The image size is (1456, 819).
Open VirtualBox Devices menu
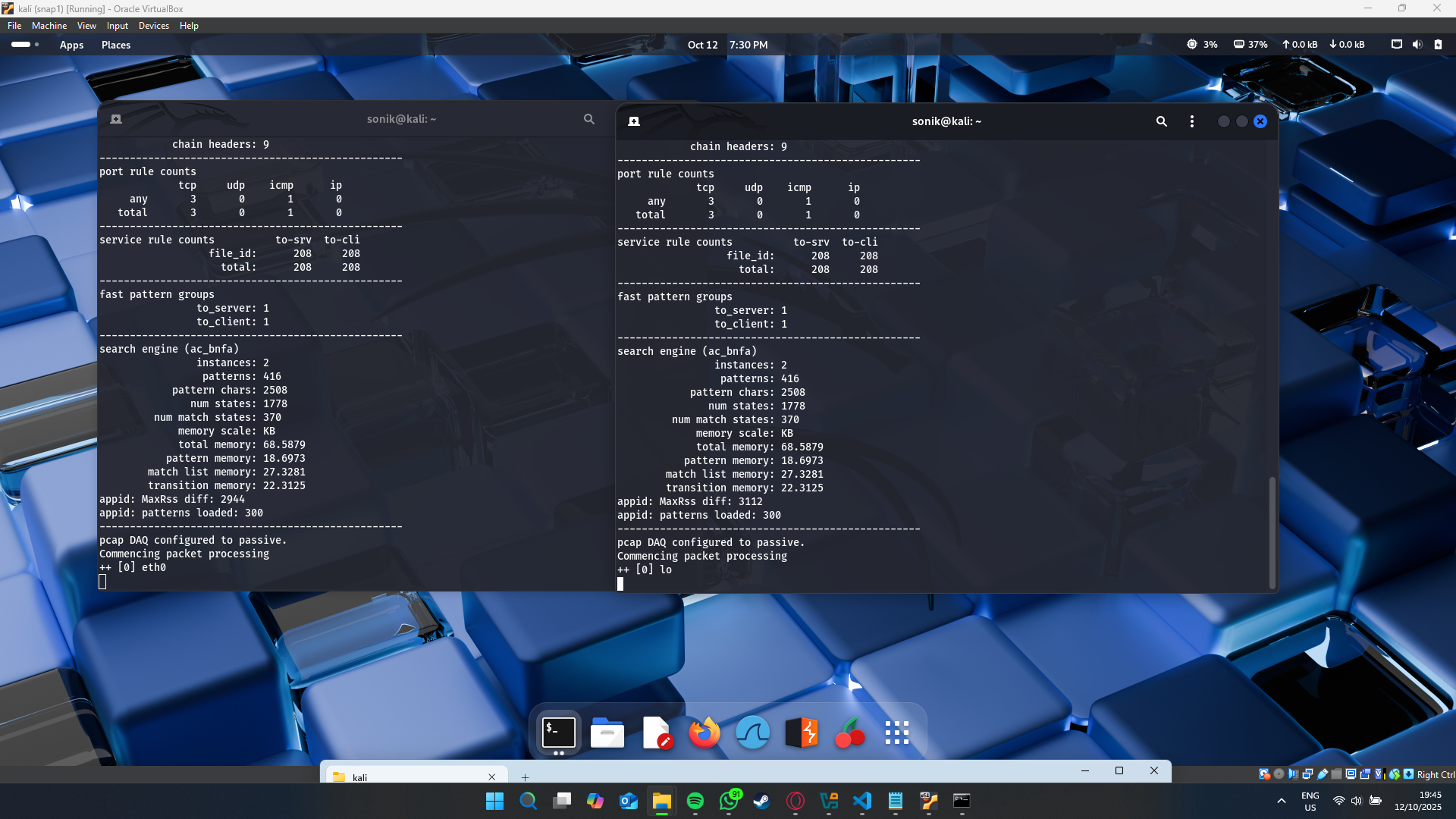coord(154,26)
